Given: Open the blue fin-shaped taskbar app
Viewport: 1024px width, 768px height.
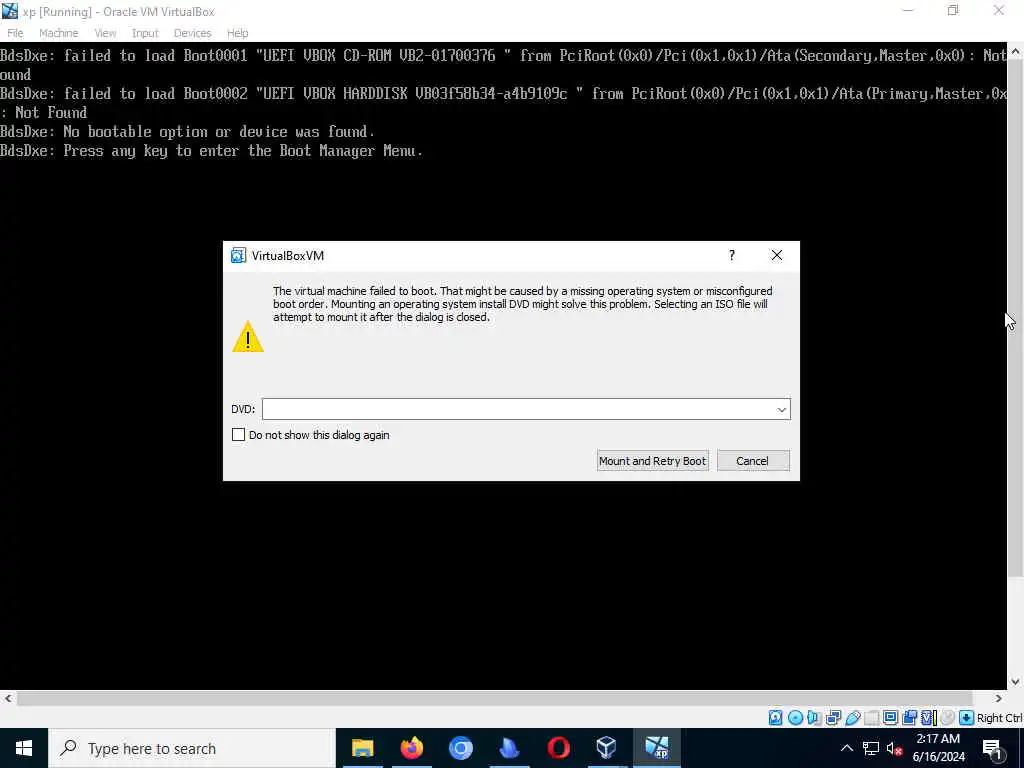Looking at the screenshot, I should [x=509, y=748].
